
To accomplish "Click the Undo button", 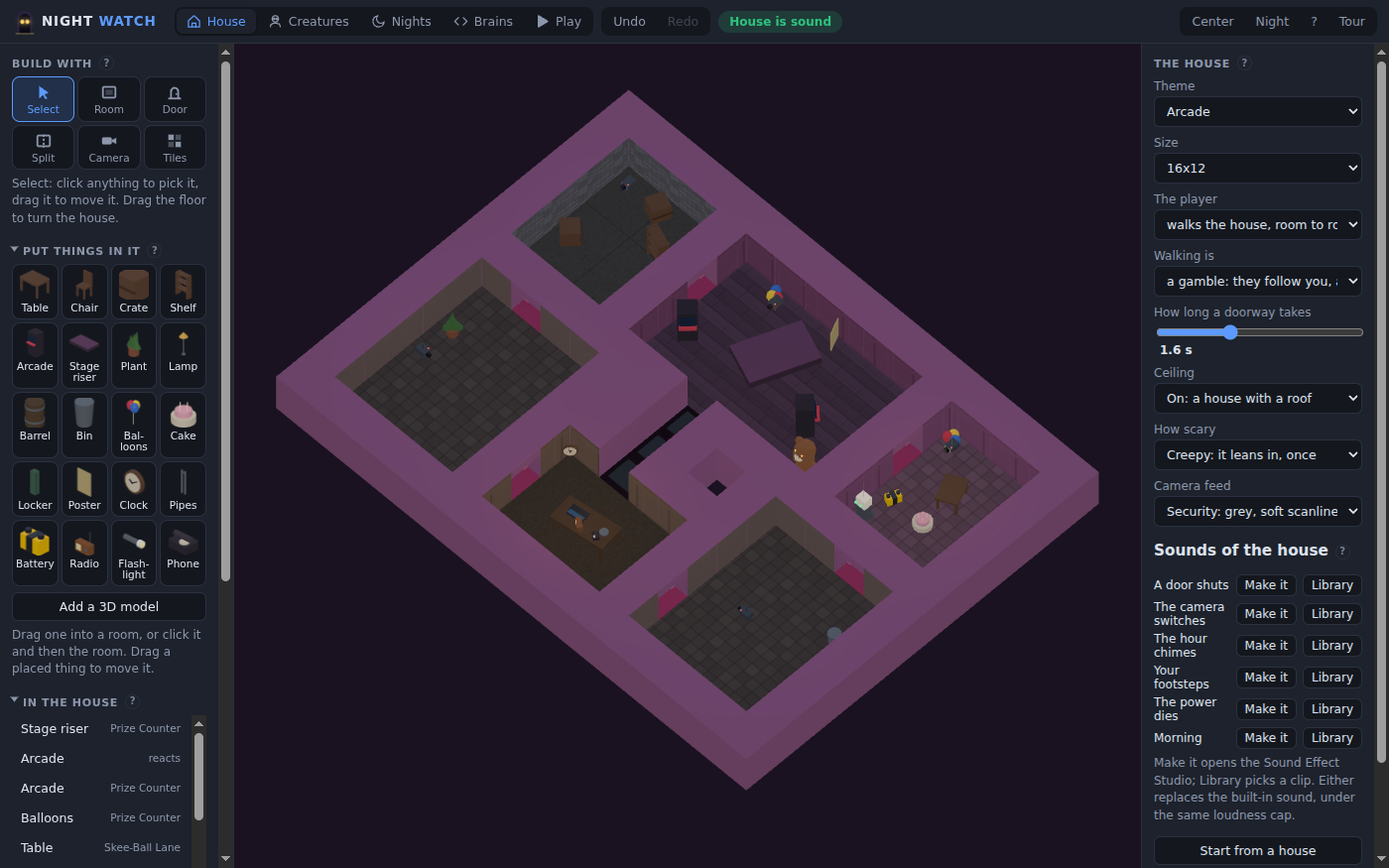I will tap(629, 22).
